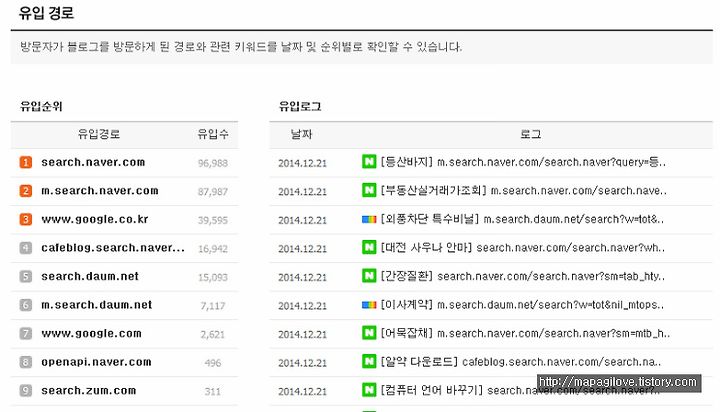Click the count value 39,595
Viewport: 720px width, 412px height.
click(x=213, y=220)
